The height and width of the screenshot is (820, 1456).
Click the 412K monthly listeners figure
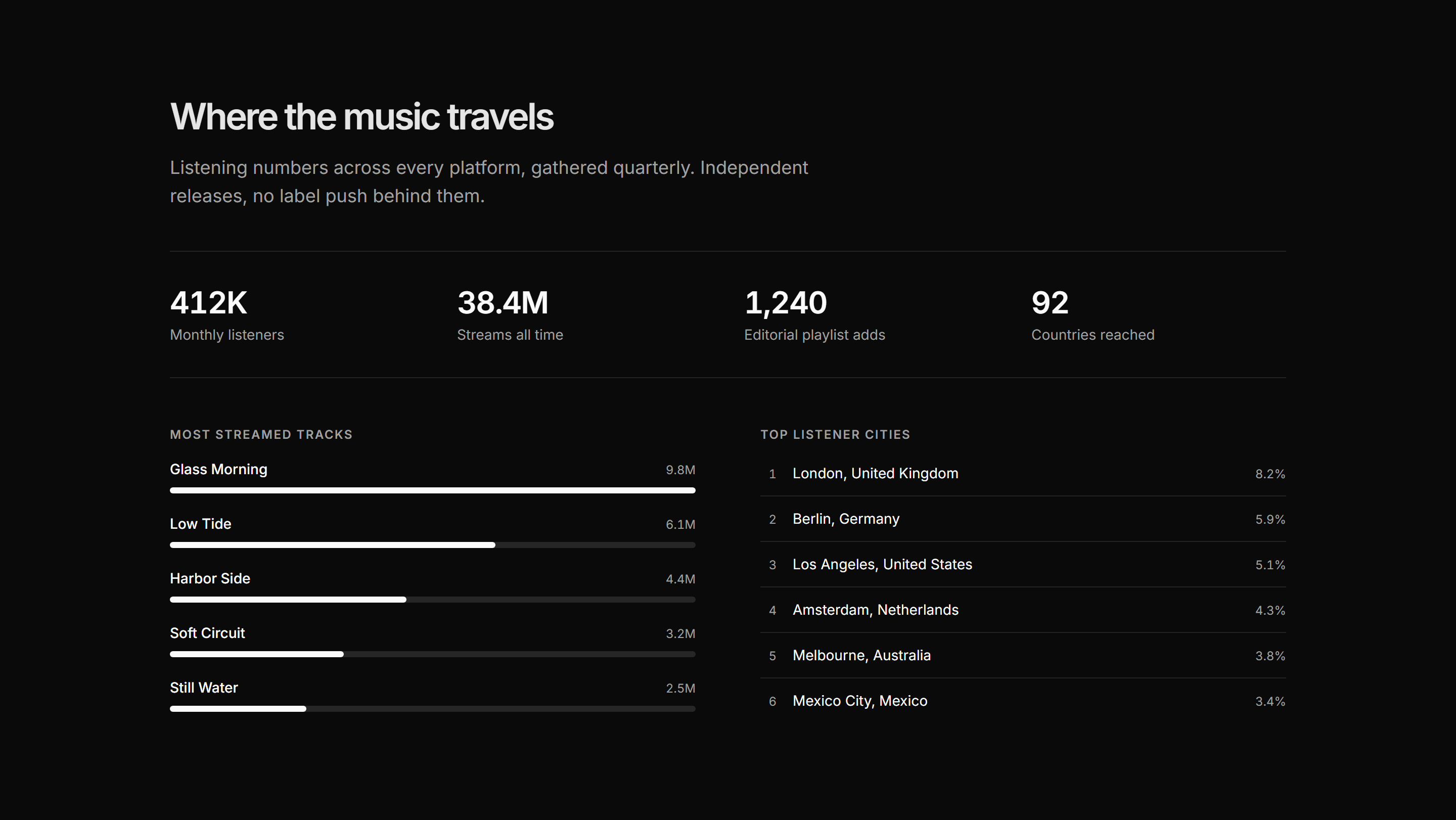tap(209, 303)
